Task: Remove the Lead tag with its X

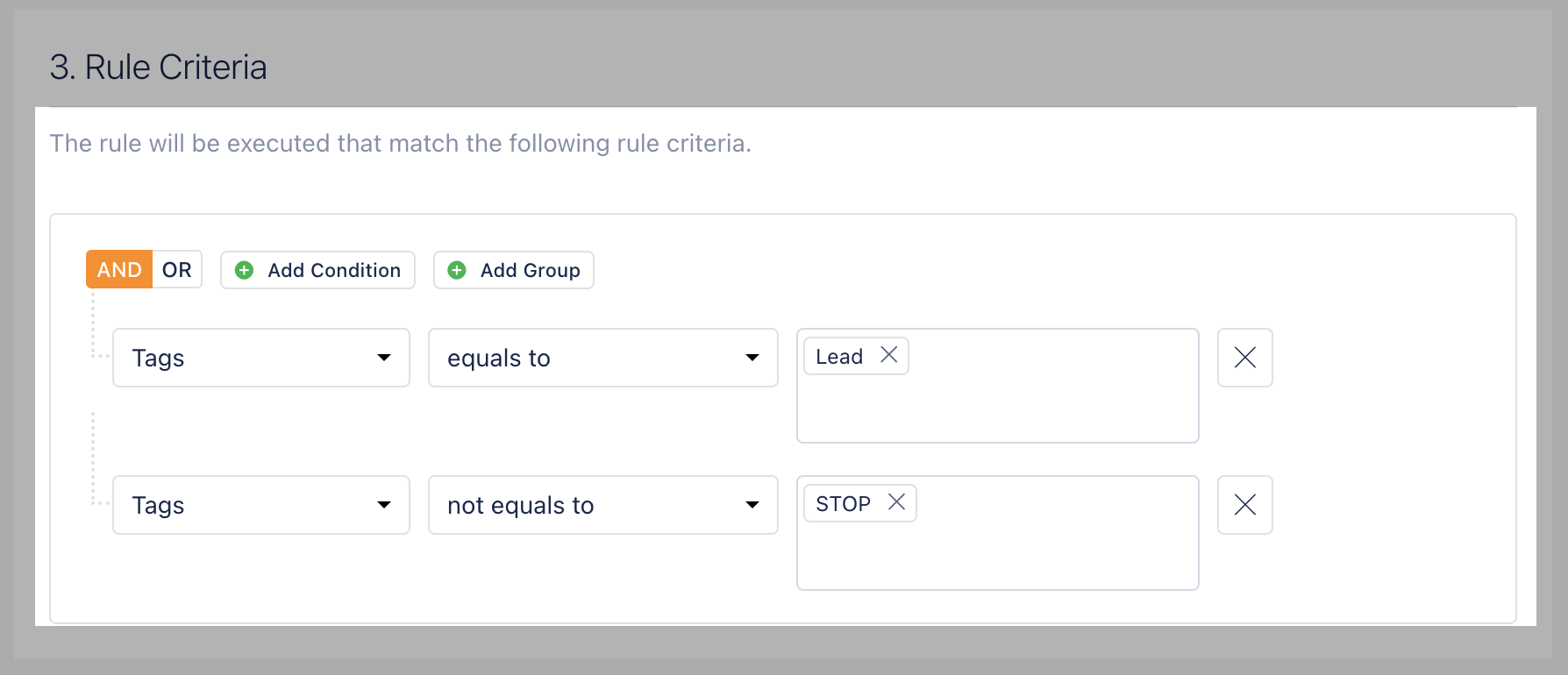Action: 888,354
